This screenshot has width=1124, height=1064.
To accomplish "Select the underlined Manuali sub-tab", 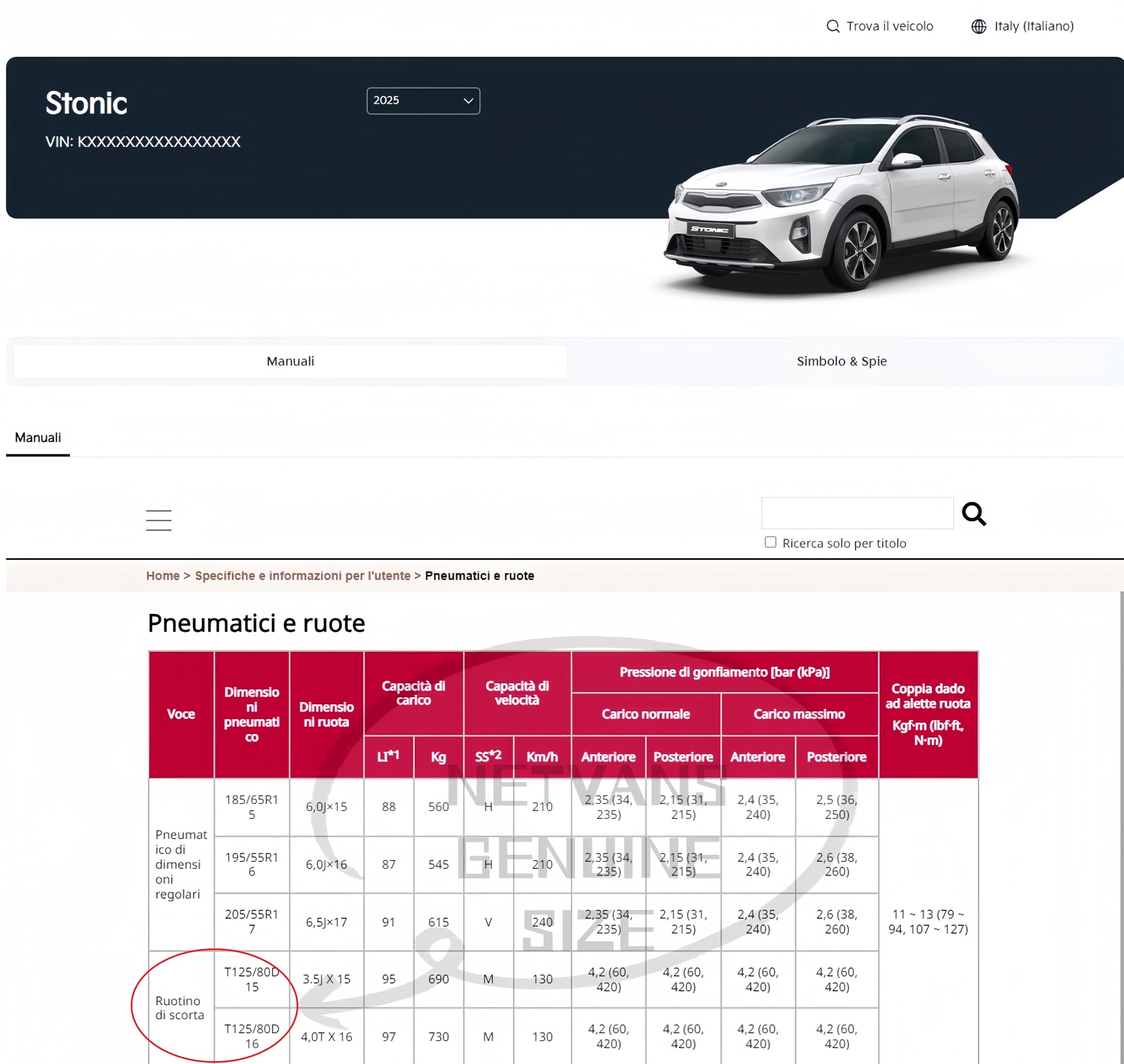I will 38,438.
